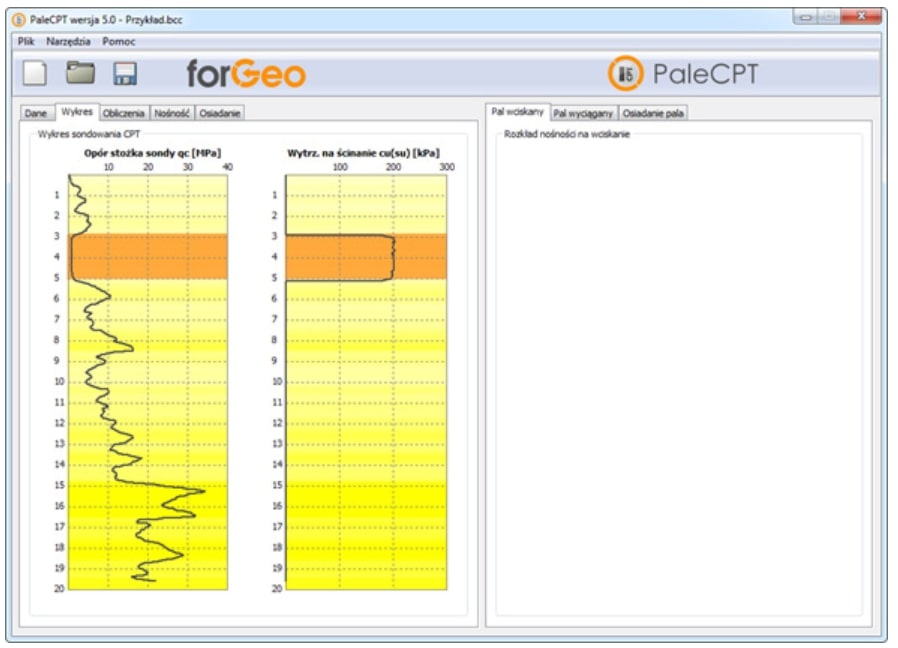Screen dimensions: 898x648
Task: Click the forGeo logo in the toolbar
Action: pos(246,74)
